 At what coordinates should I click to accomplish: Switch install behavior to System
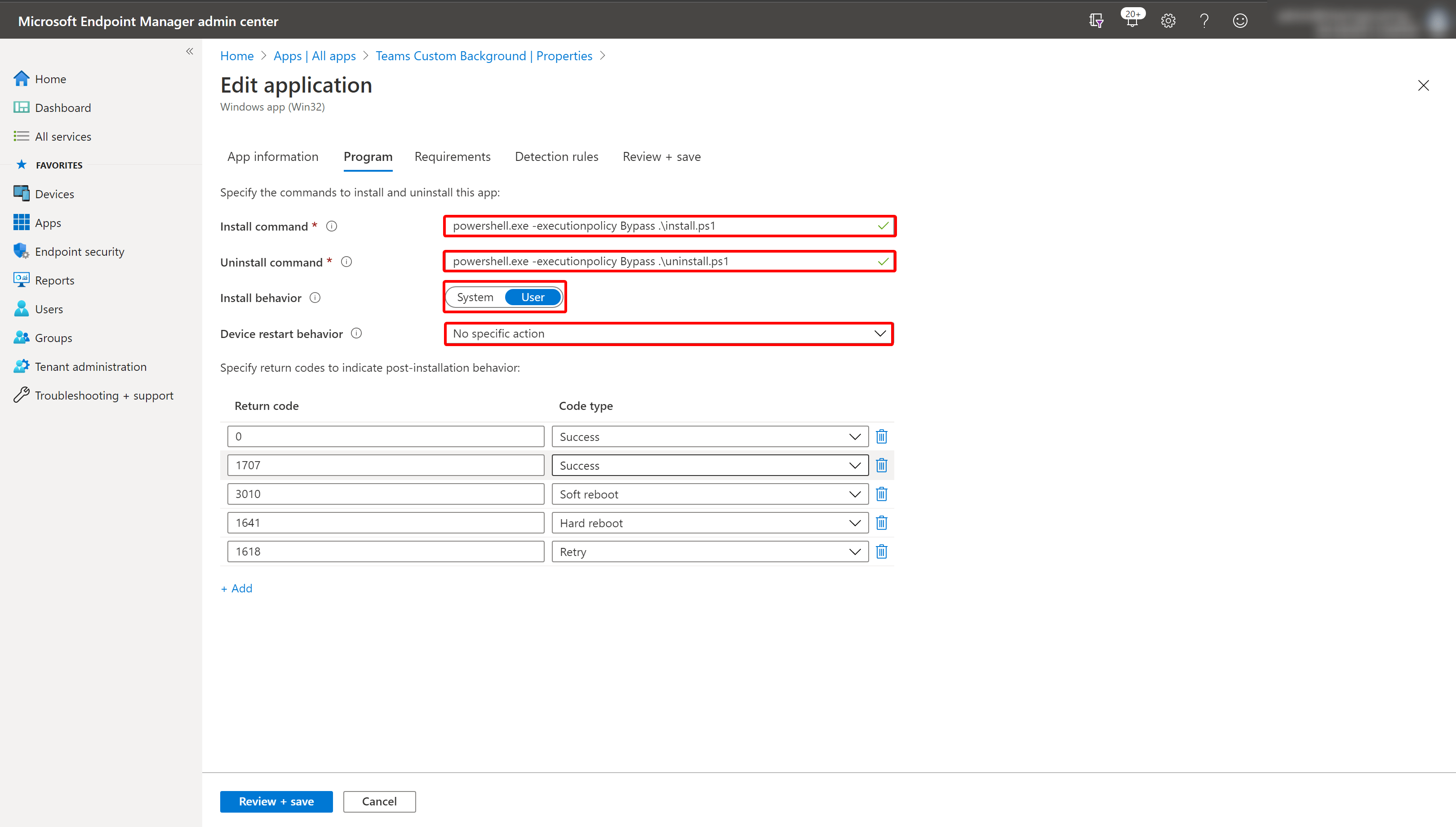pyautogui.click(x=475, y=297)
